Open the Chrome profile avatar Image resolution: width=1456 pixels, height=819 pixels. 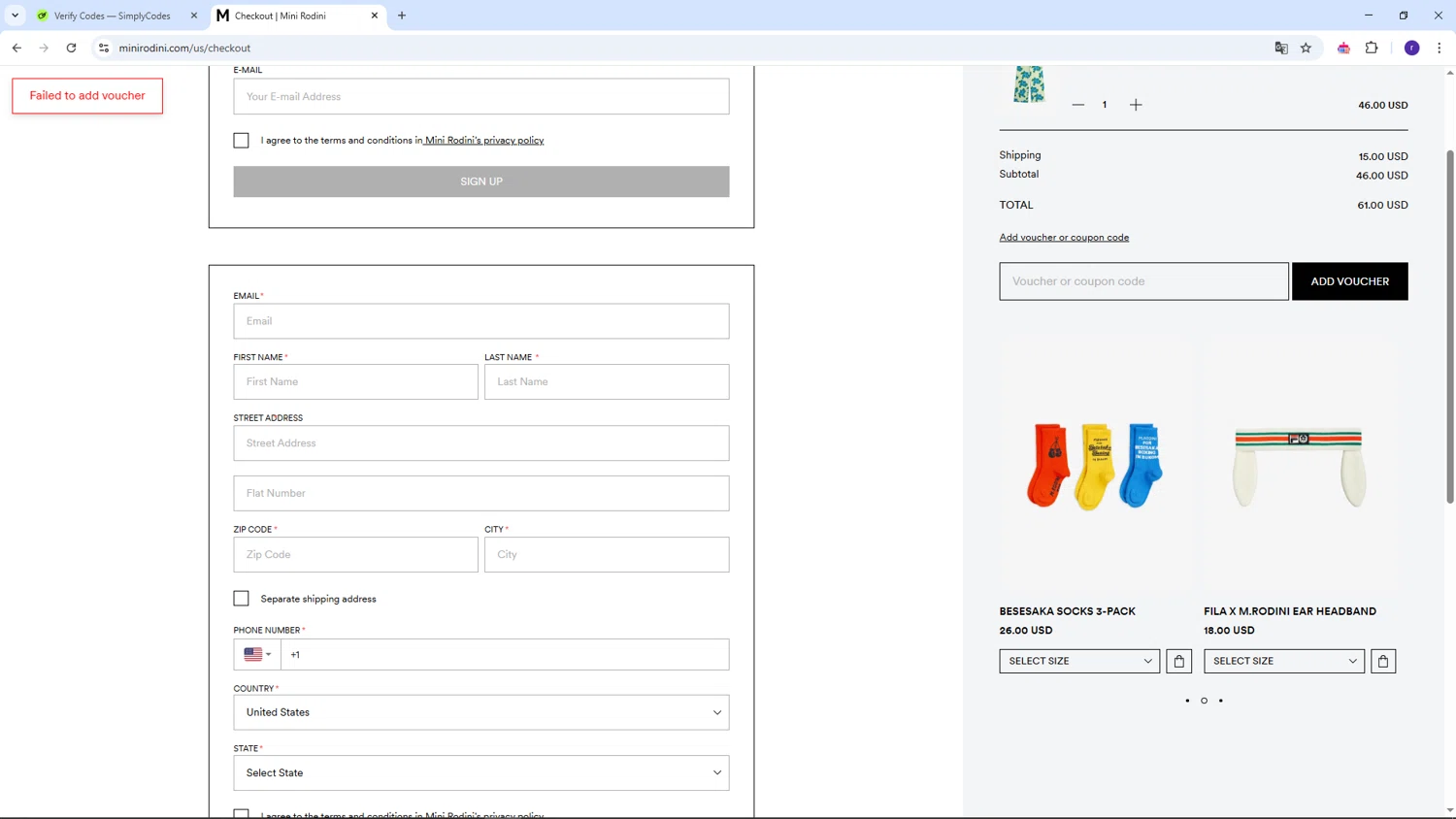click(1412, 48)
